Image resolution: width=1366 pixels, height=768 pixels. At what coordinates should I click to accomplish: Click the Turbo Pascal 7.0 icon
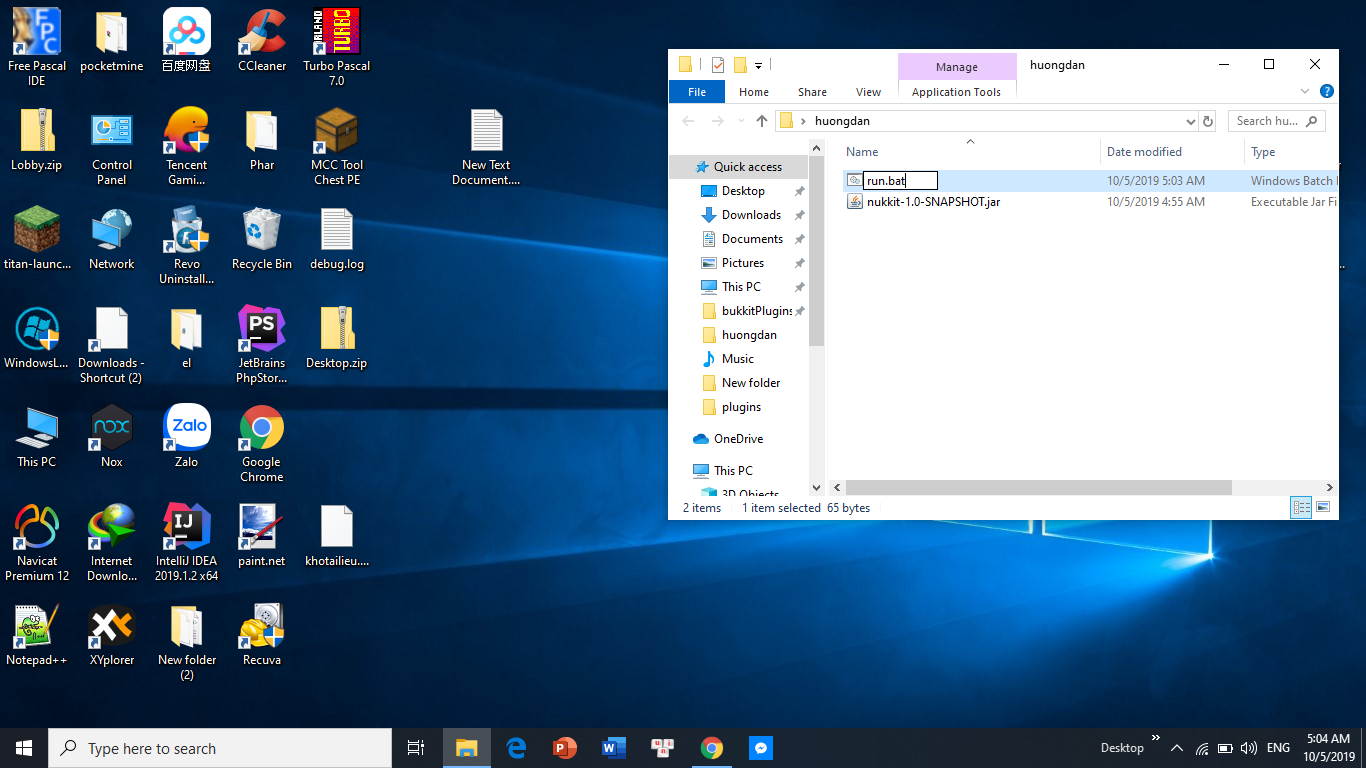point(336,33)
